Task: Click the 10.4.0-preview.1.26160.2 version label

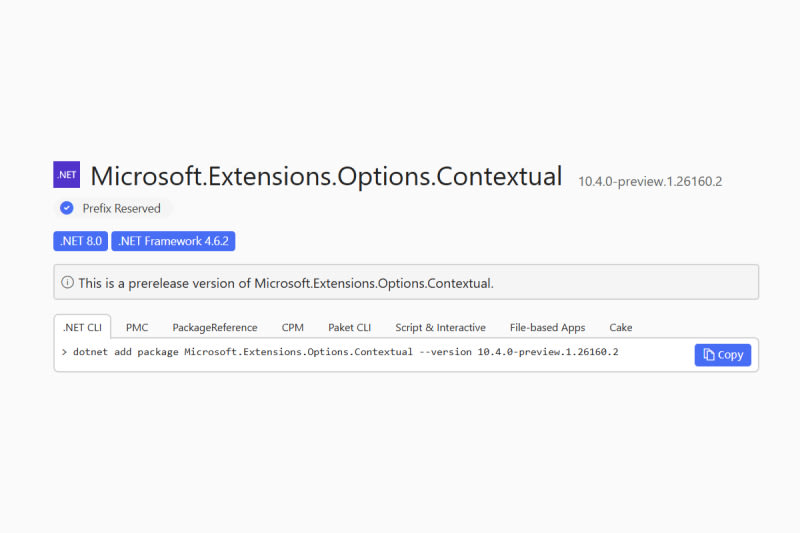Action: coord(649,182)
